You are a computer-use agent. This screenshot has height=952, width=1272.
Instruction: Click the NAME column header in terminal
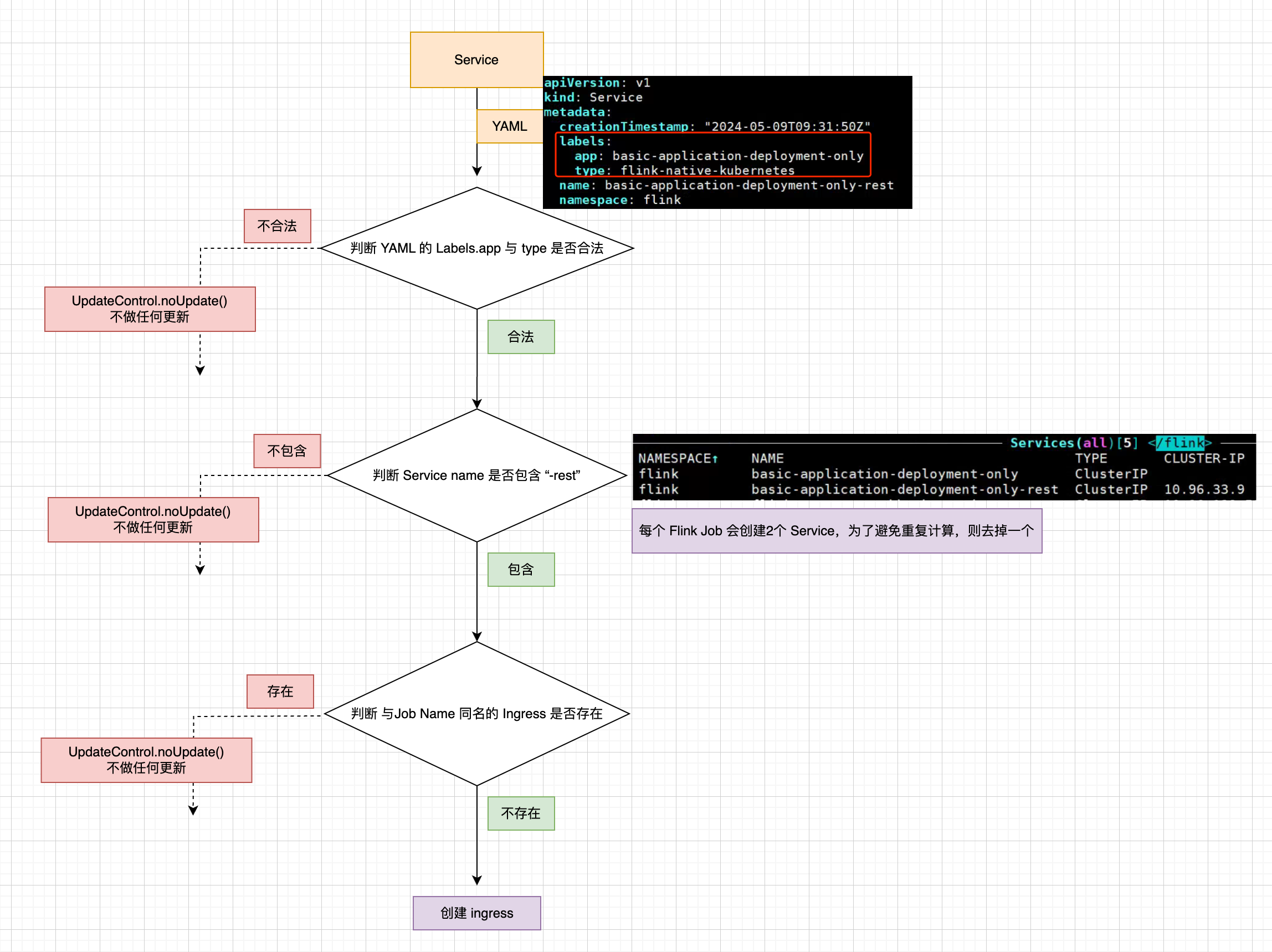767,458
